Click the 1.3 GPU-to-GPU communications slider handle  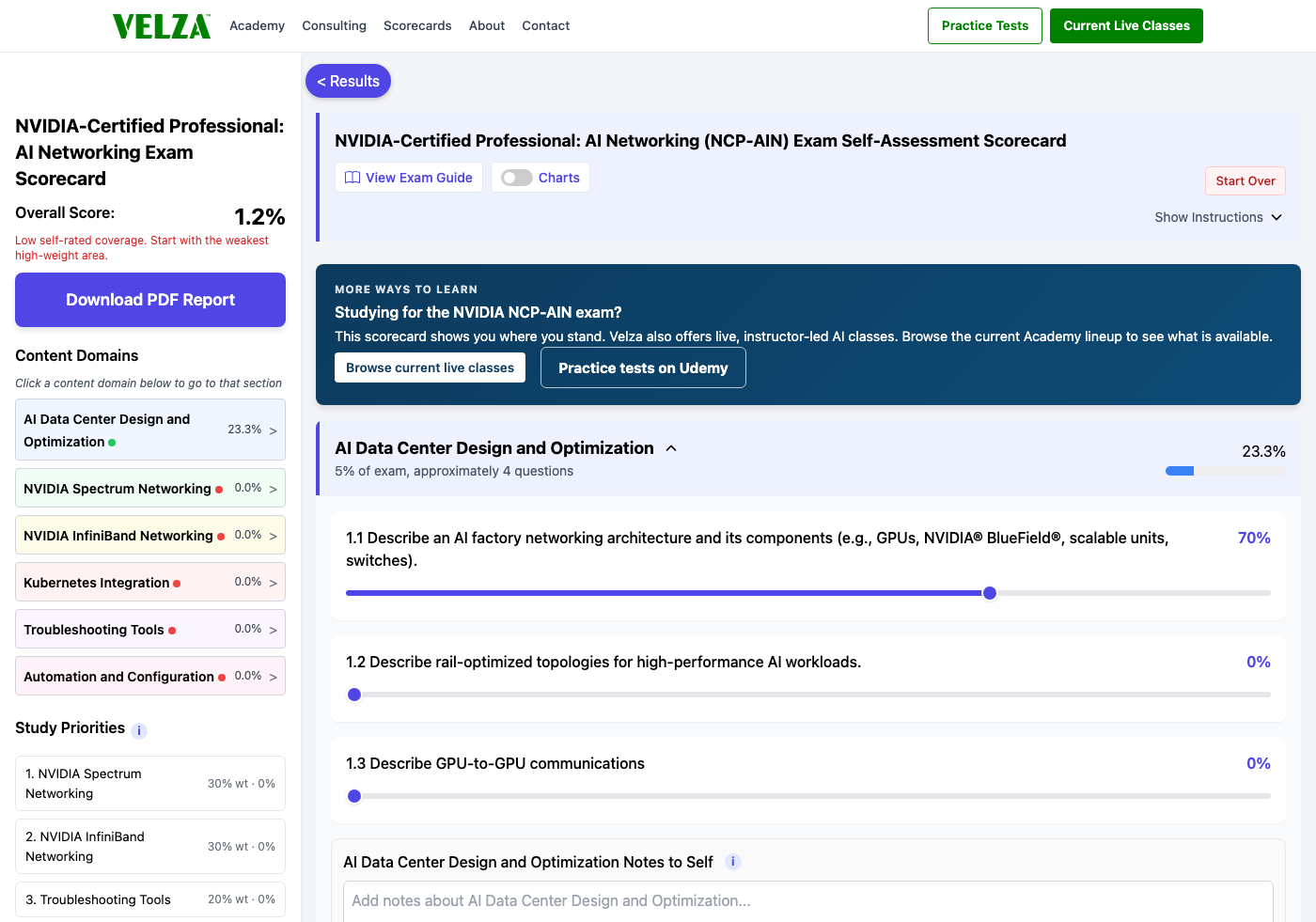(x=354, y=796)
